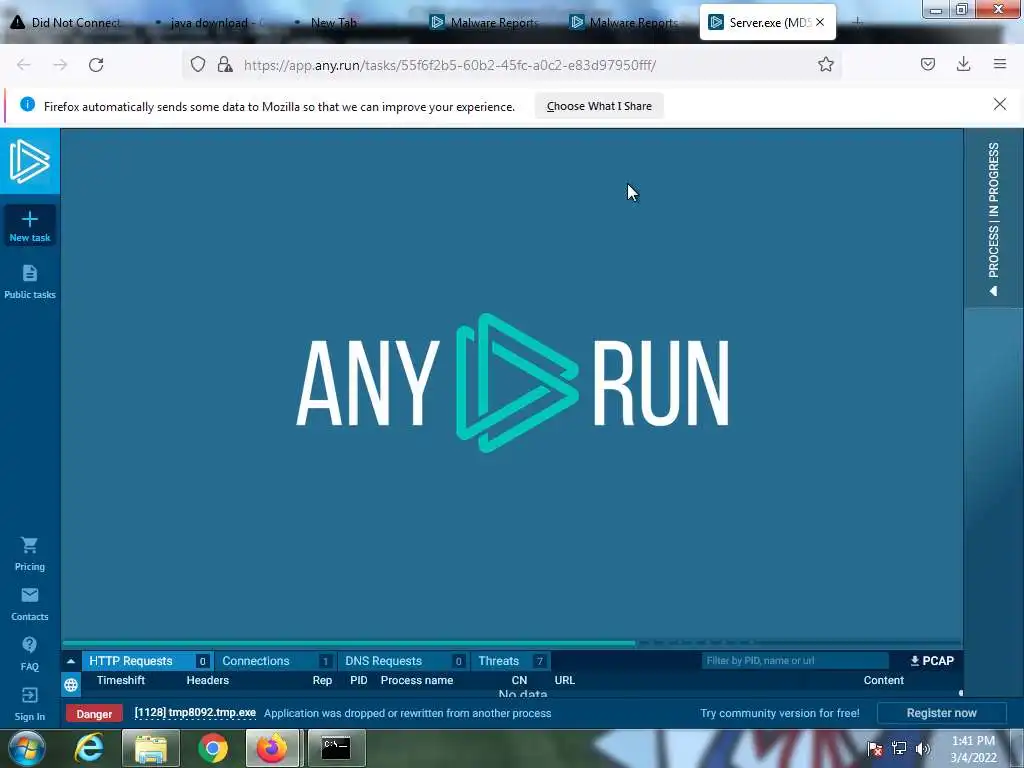Click the Content column header
The width and height of the screenshot is (1024, 768).
(884, 680)
